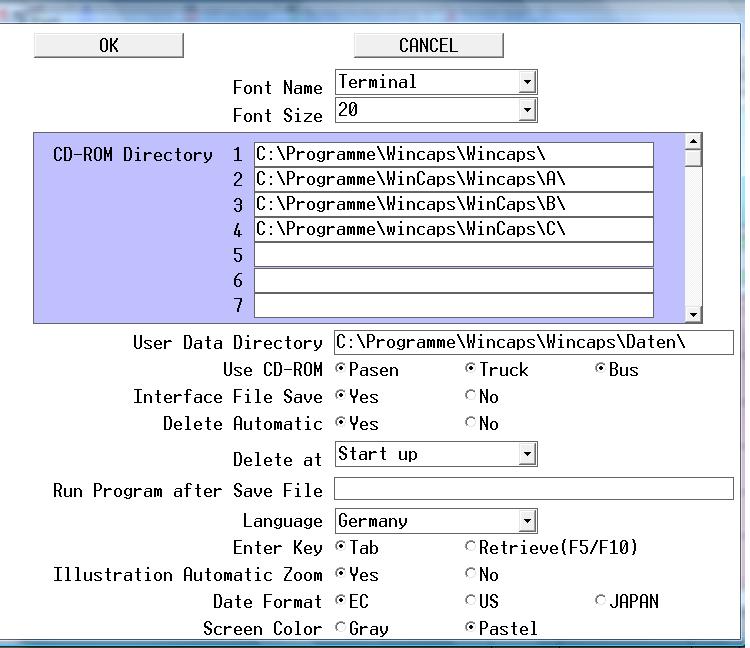This screenshot has height=648, width=750.
Task: Click the OK button
Action: 108,45
